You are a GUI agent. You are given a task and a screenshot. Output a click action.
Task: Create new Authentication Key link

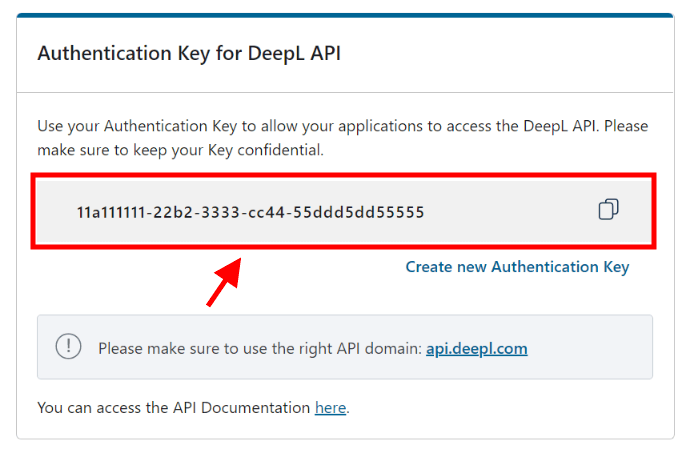coord(517,267)
